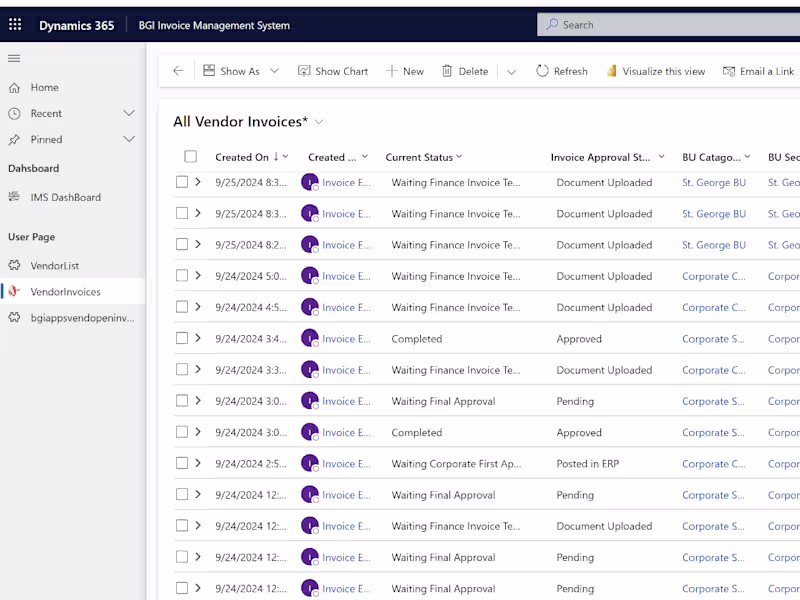Image resolution: width=800 pixels, height=600 pixels.
Task: Tick the checkbox on the Completed invoice row
Action: coord(181,338)
